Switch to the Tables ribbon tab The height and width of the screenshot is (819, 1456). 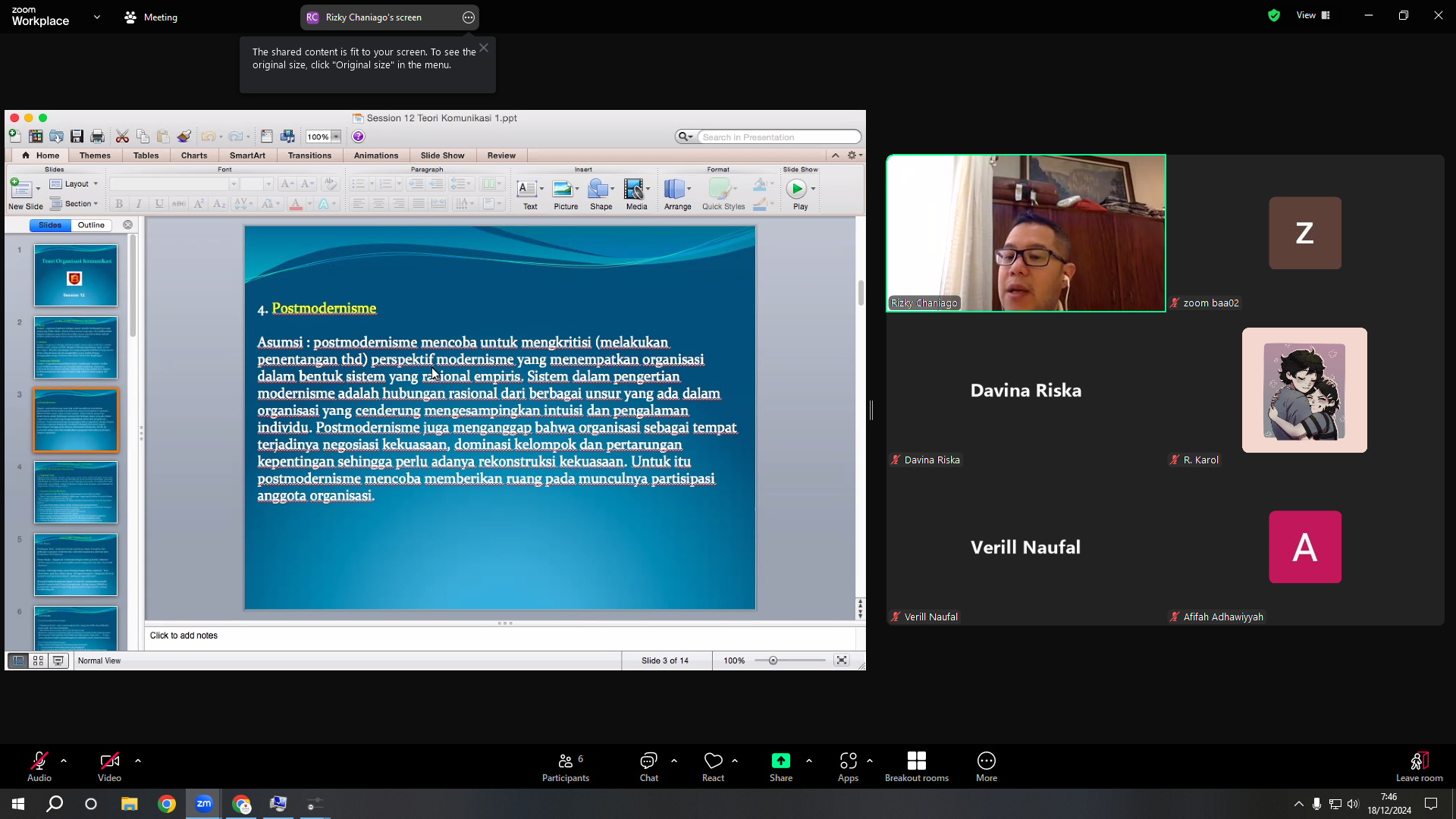pos(146,155)
